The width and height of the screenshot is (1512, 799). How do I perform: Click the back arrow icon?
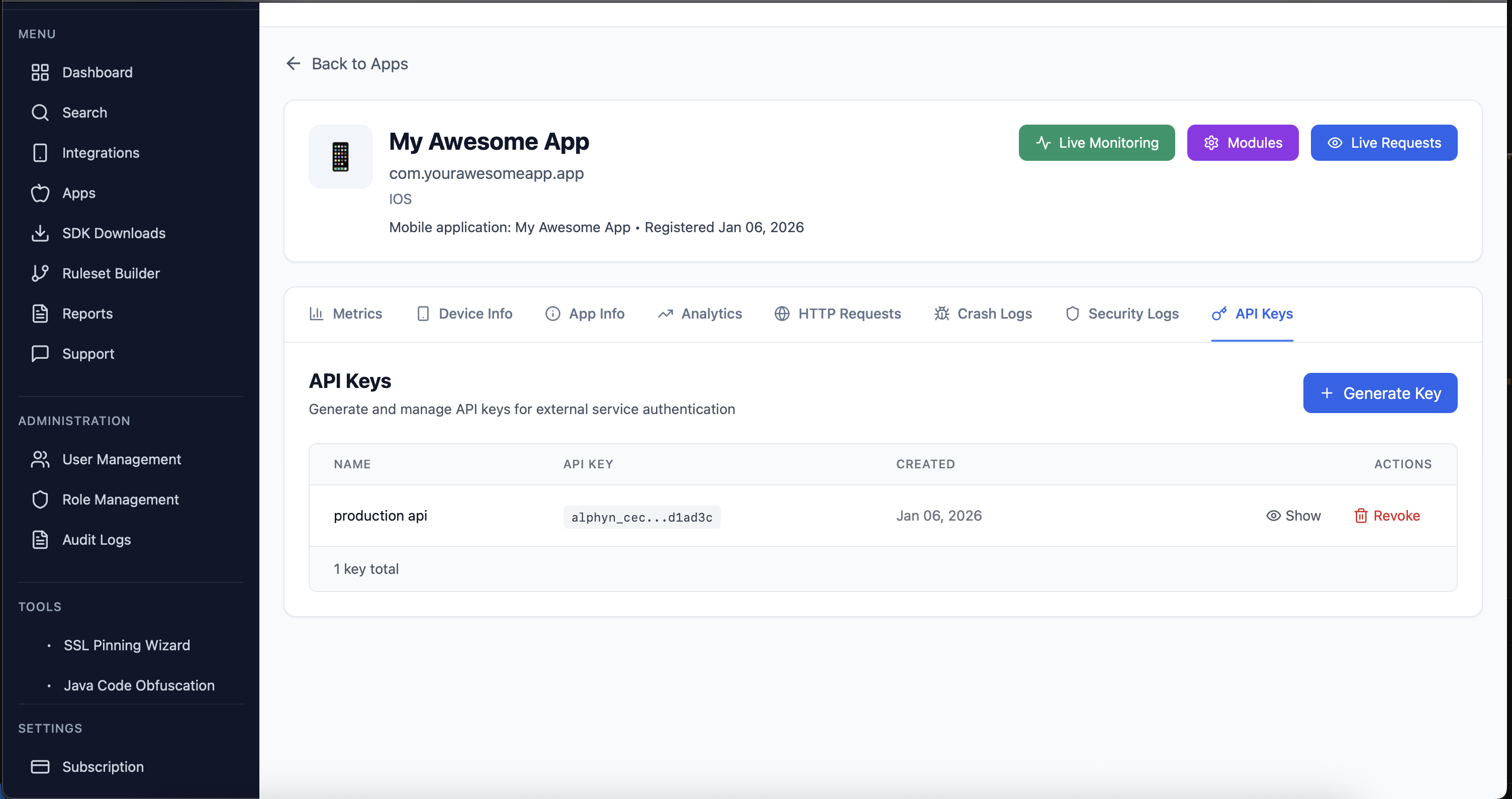point(293,63)
